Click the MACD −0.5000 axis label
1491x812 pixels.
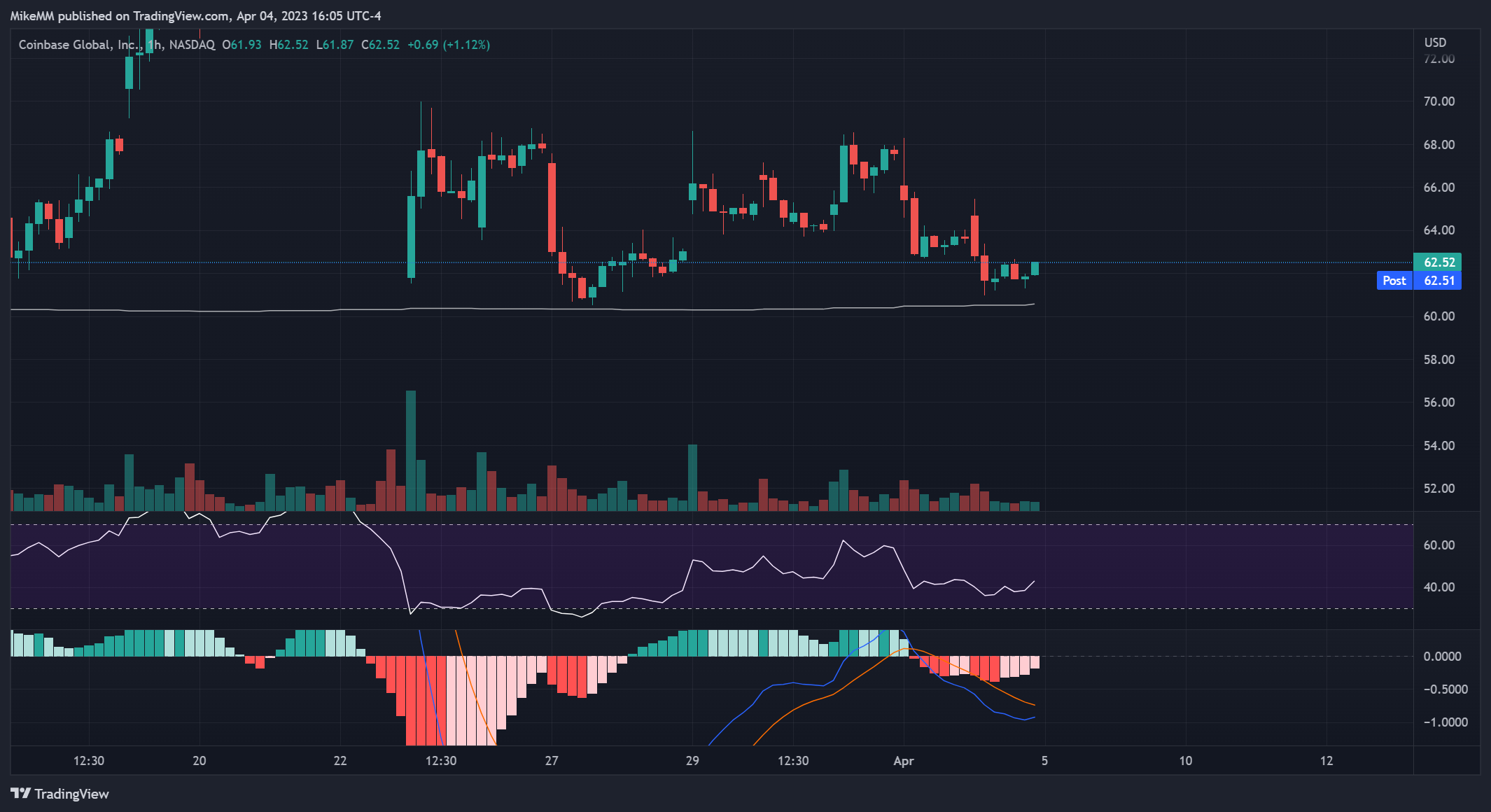click(x=1445, y=689)
